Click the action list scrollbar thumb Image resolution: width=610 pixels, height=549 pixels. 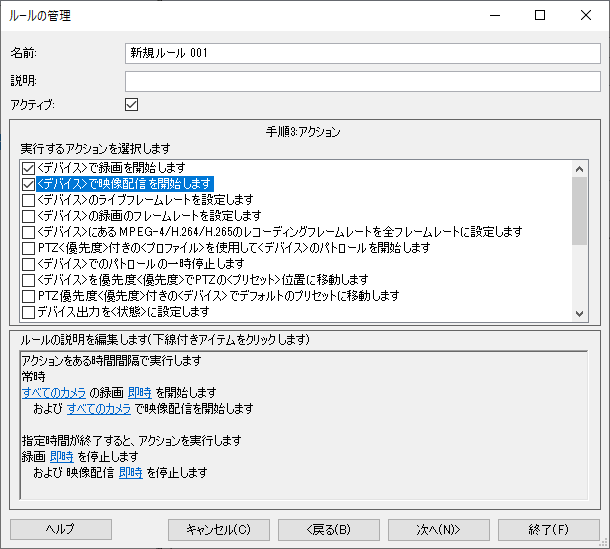click(579, 211)
